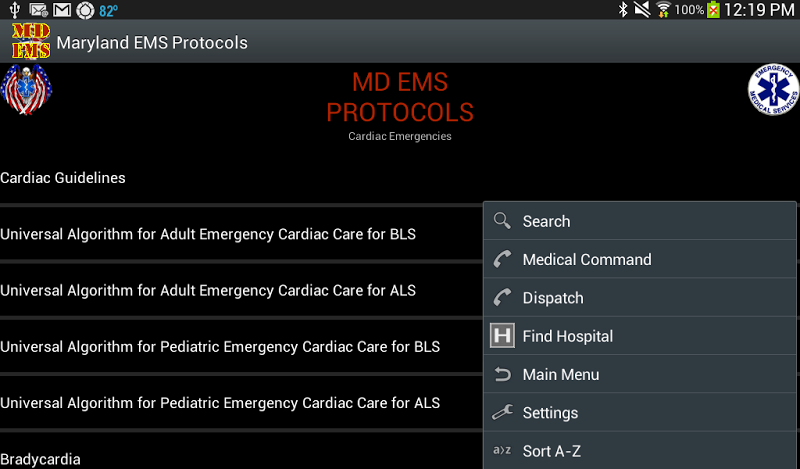Viewport: 800px width, 469px height.
Task: Tap the battery indicator in status bar
Action: pos(713,10)
